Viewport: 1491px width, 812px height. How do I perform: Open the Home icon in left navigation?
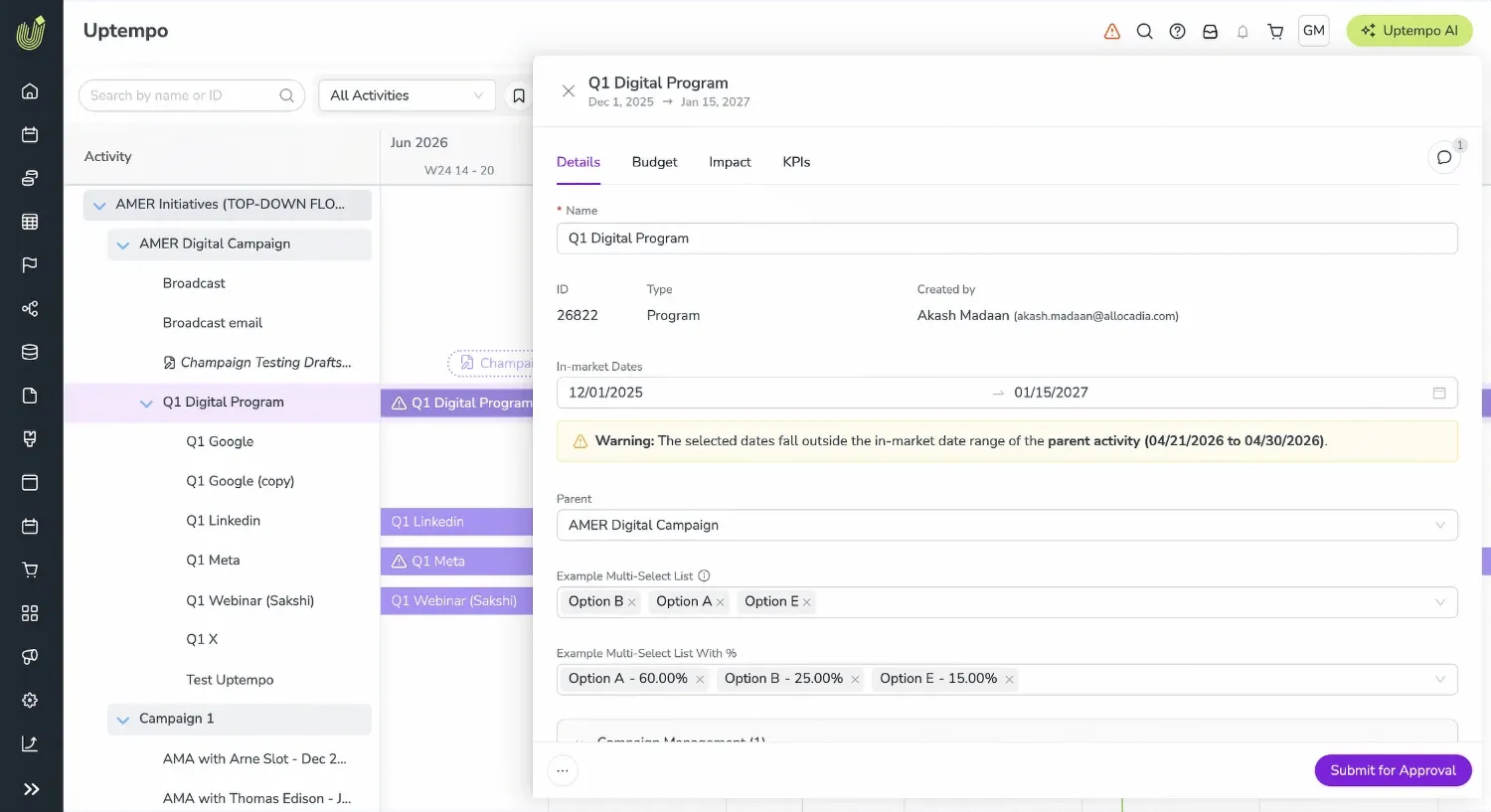pyautogui.click(x=30, y=91)
